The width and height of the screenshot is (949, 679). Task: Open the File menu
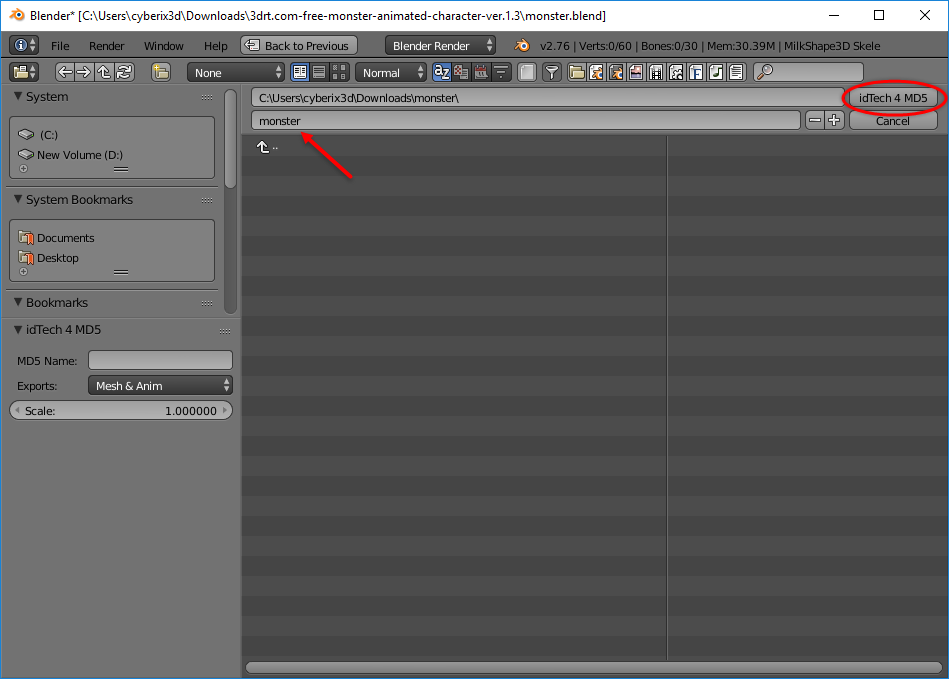[60, 46]
